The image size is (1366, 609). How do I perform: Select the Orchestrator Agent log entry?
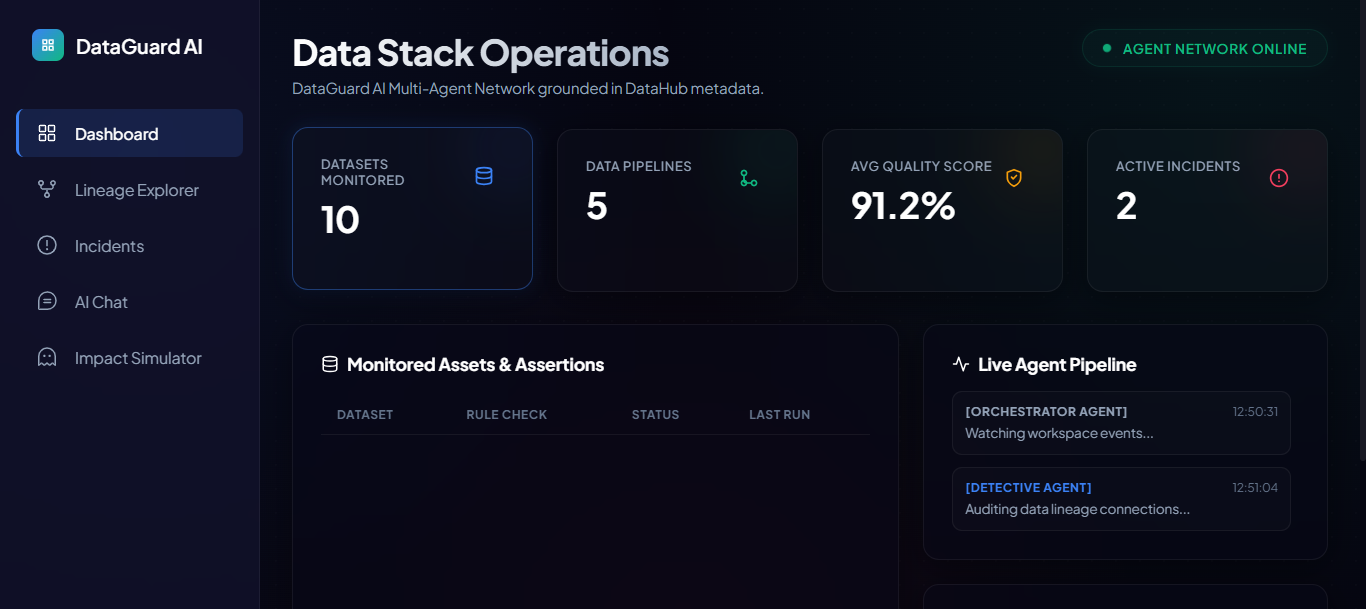(x=1121, y=423)
